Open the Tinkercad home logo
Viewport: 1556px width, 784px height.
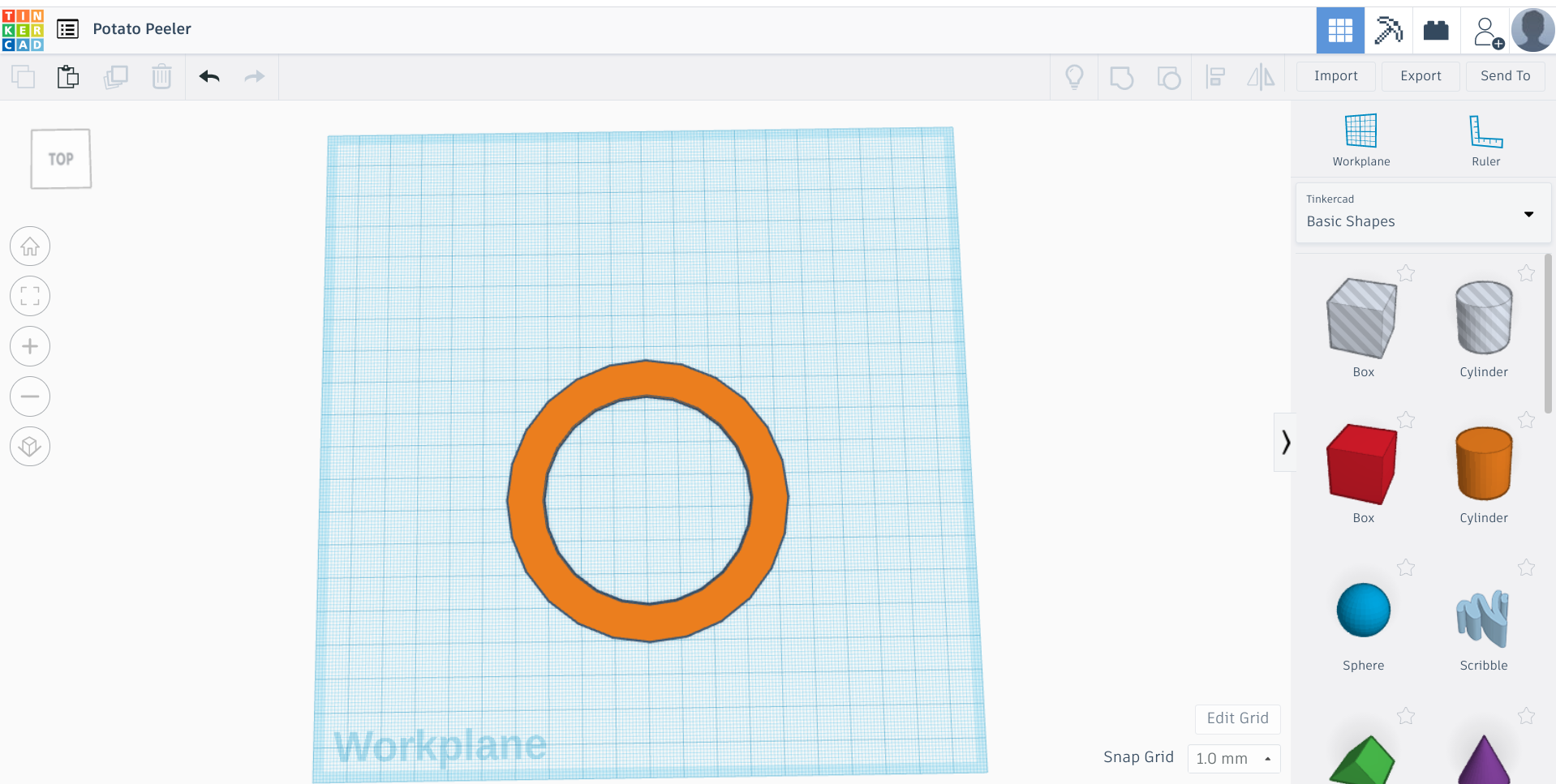[x=23, y=30]
